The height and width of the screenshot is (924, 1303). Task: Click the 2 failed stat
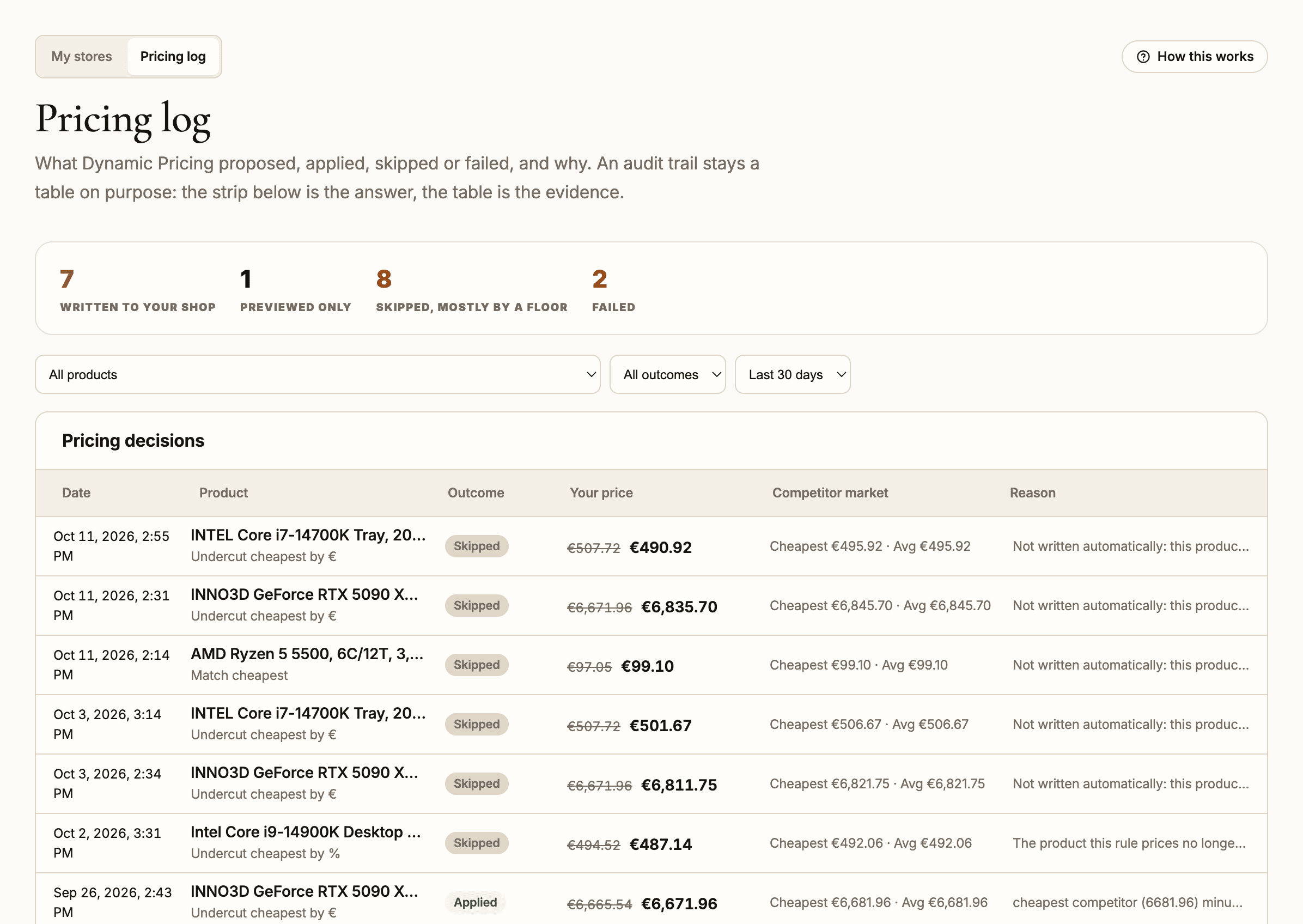point(613,290)
